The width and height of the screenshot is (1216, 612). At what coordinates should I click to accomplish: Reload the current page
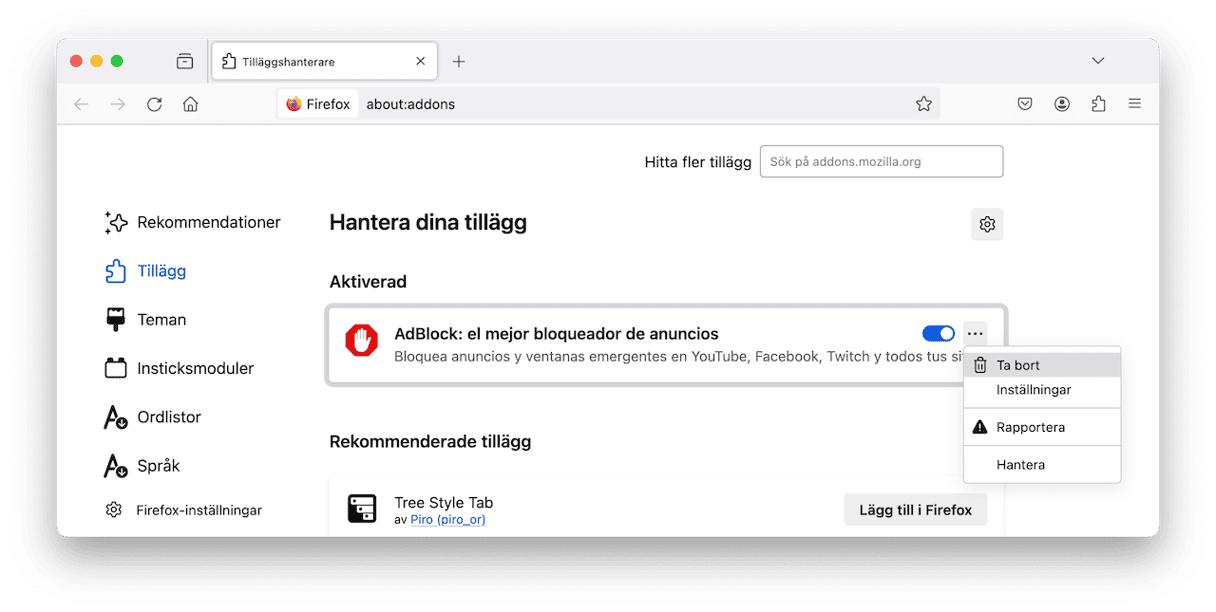[154, 104]
